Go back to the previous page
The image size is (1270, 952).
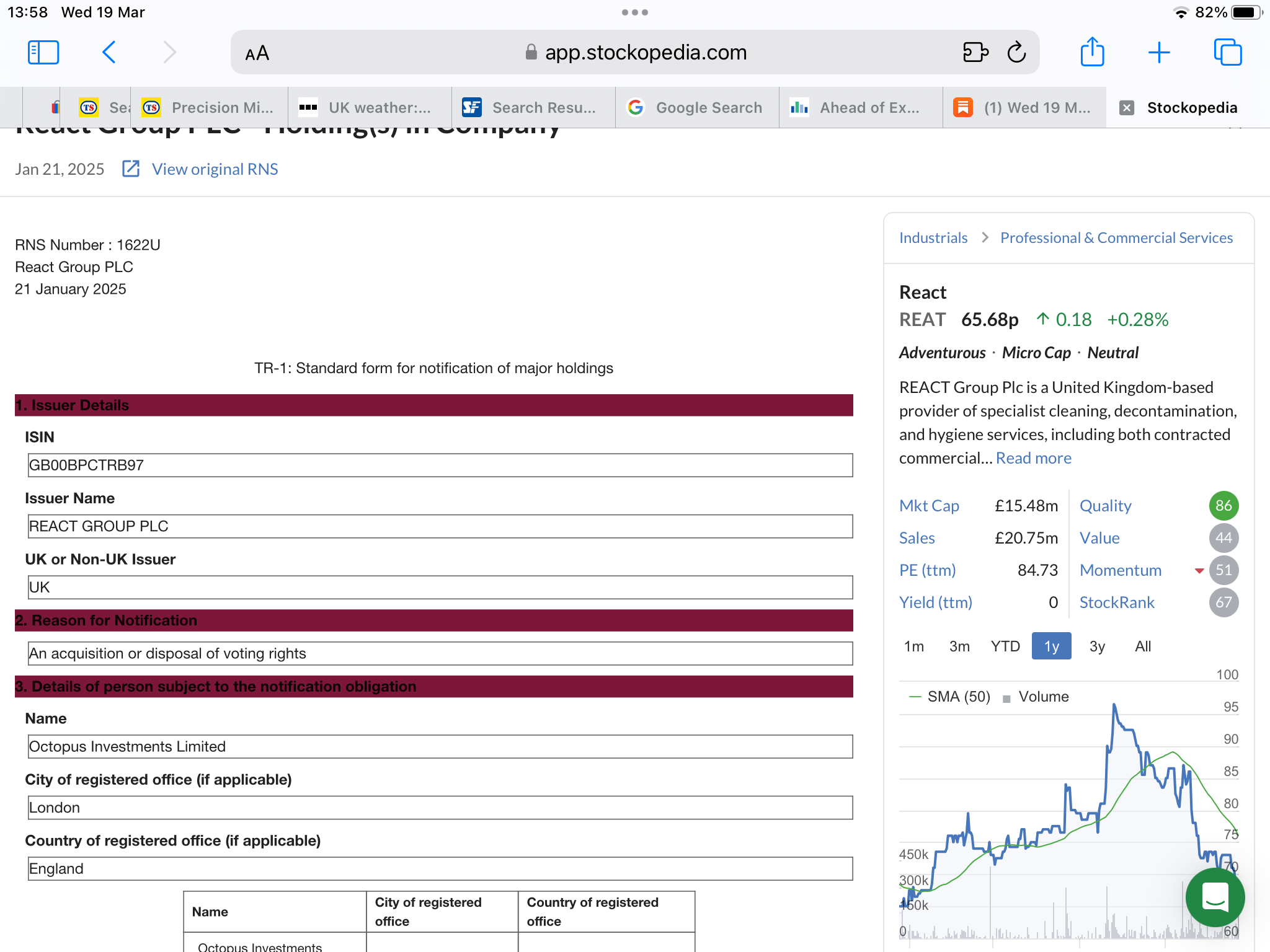tap(109, 53)
